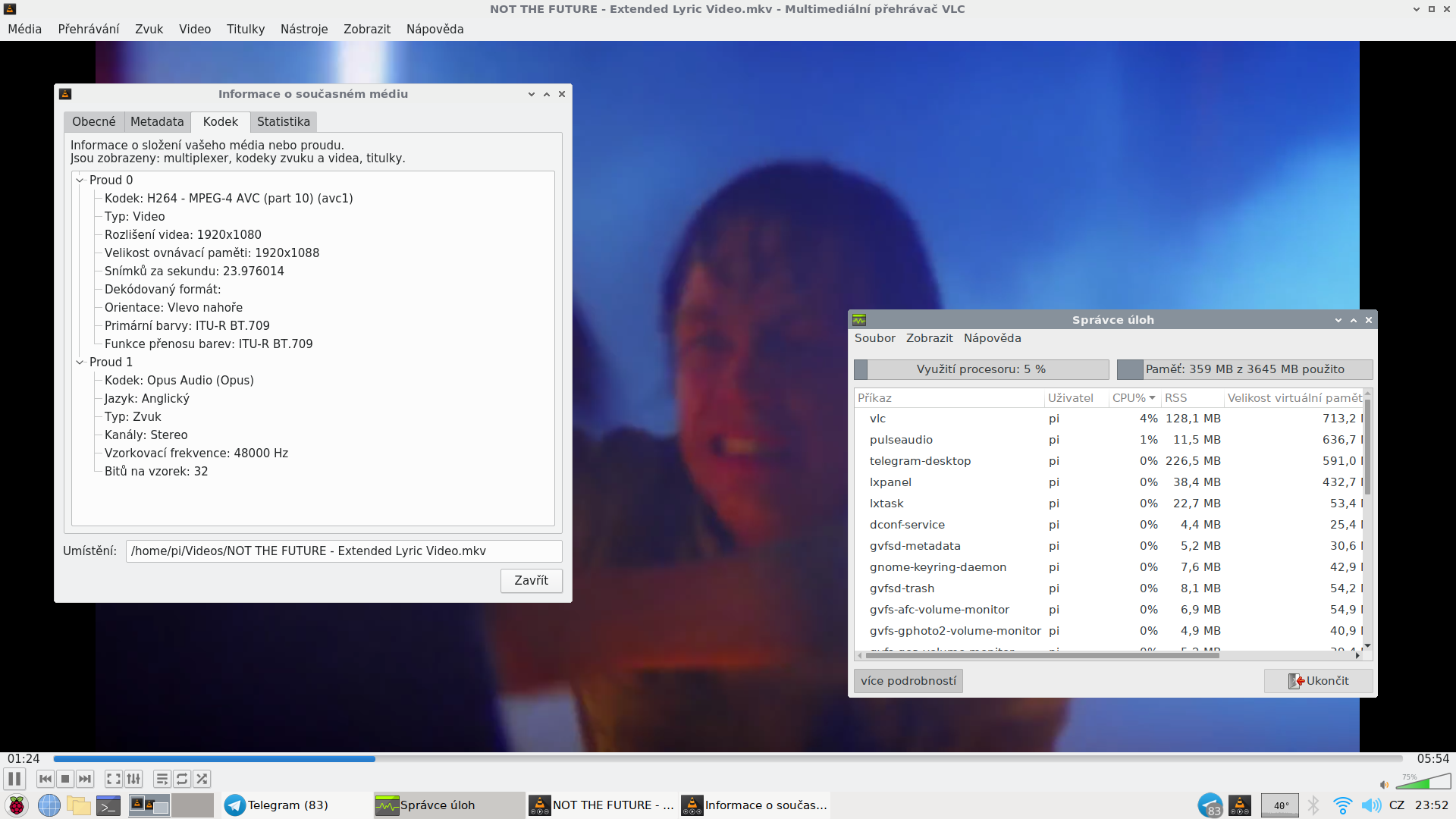Mute audio via VLC speaker icon

click(1384, 784)
